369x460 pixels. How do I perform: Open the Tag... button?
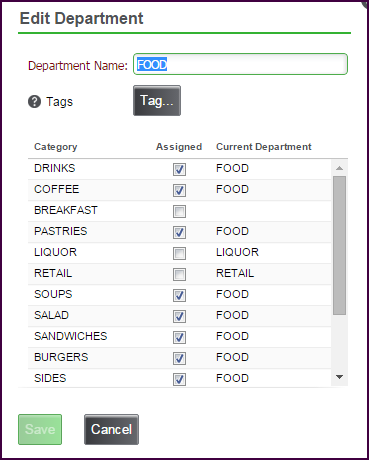pyautogui.click(x=157, y=100)
